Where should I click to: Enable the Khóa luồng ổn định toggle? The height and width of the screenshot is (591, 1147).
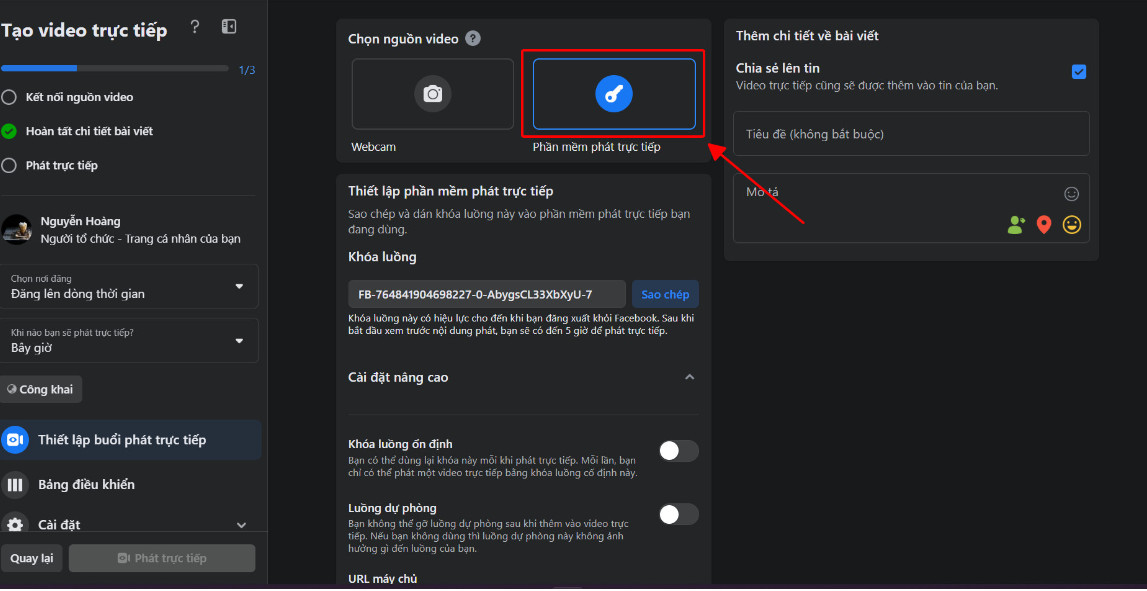[679, 451]
